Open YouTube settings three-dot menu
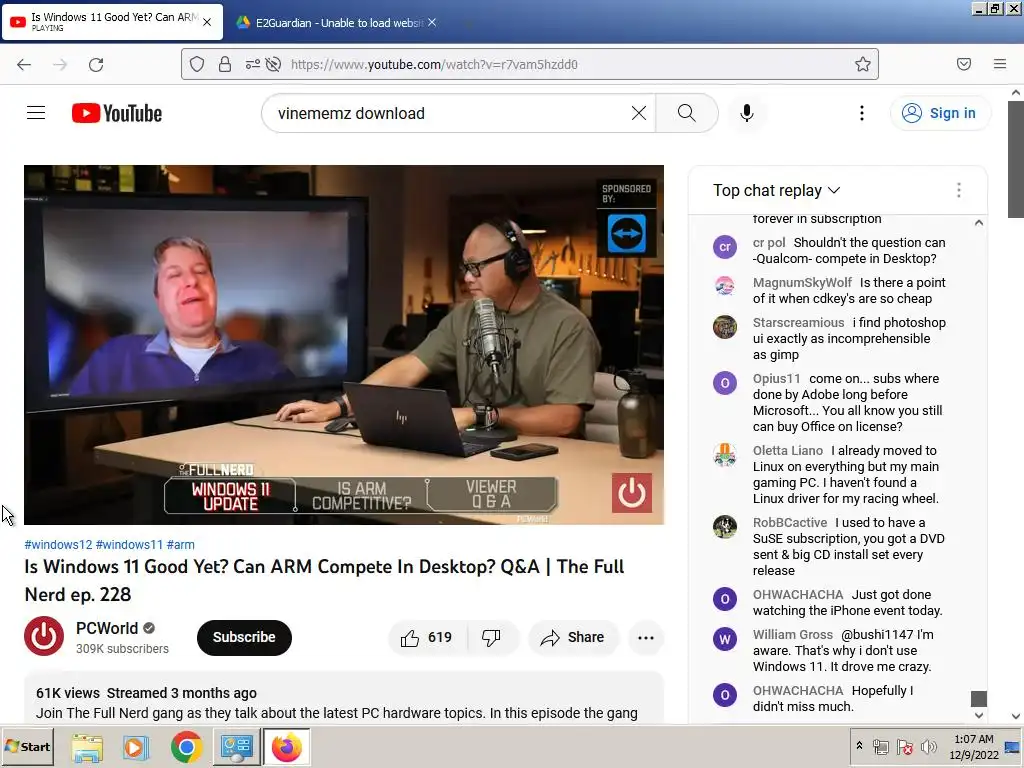1024x768 pixels. (x=861, y=113)
